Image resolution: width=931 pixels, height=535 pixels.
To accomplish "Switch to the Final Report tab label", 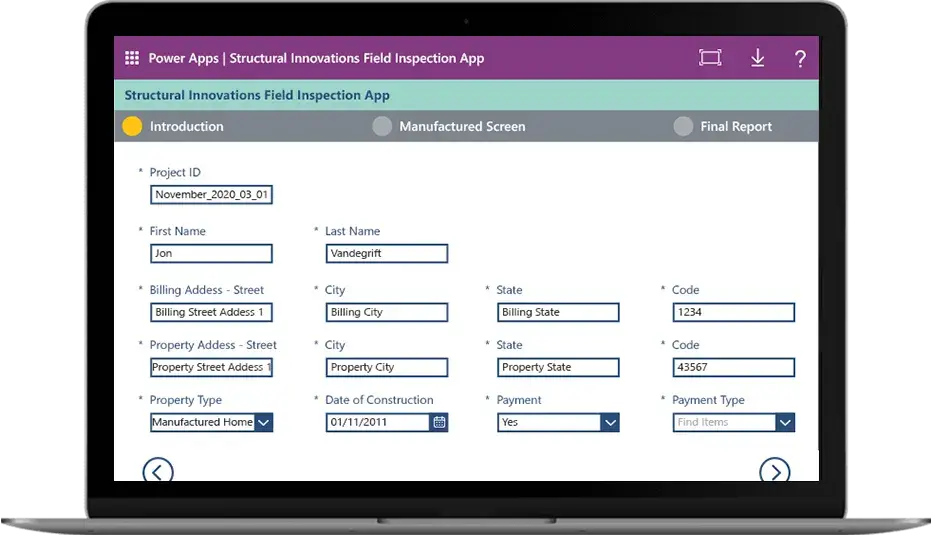I will (x=736, y=126).
